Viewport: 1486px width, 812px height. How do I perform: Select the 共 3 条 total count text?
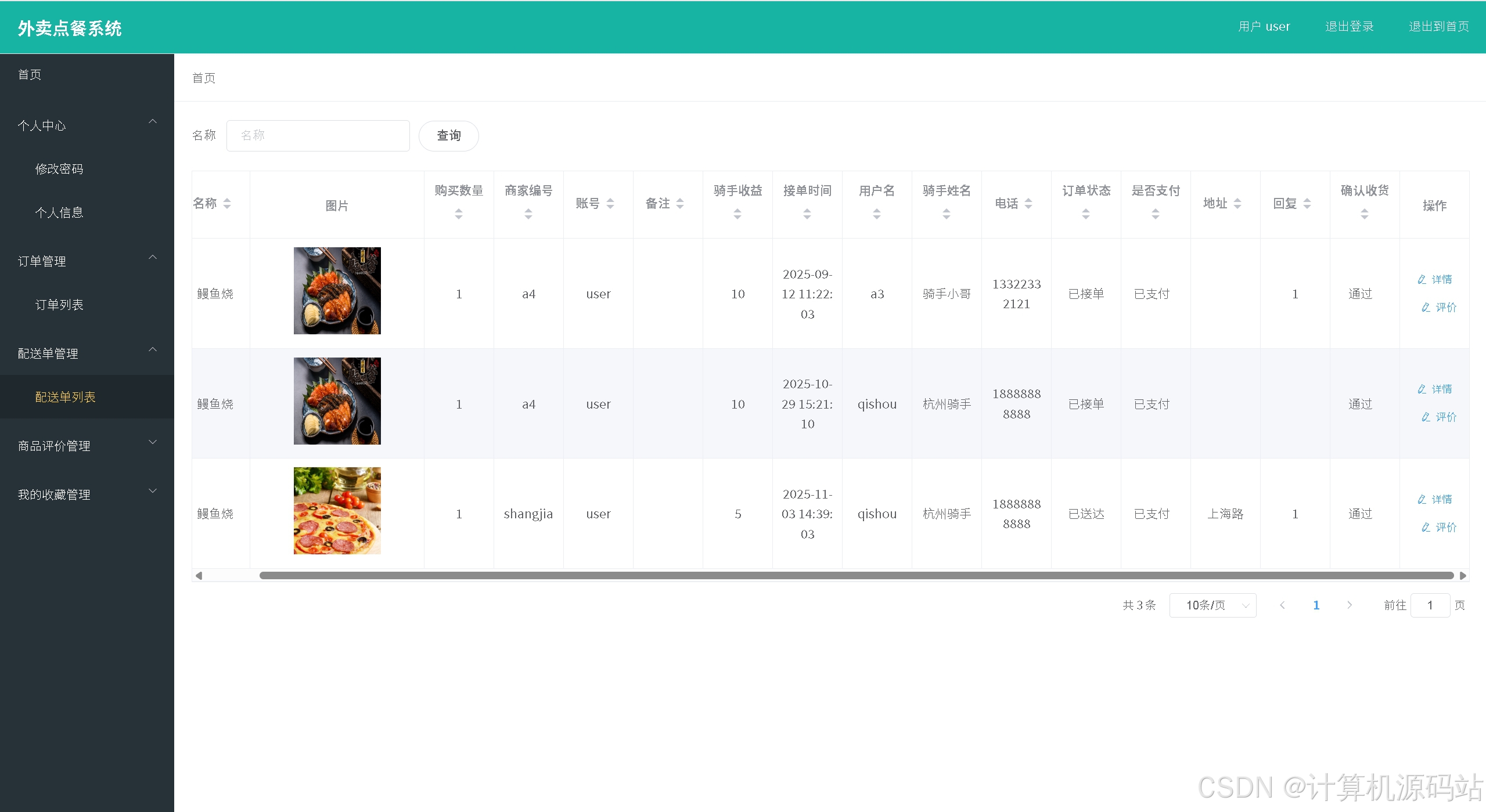[1139, 605]
